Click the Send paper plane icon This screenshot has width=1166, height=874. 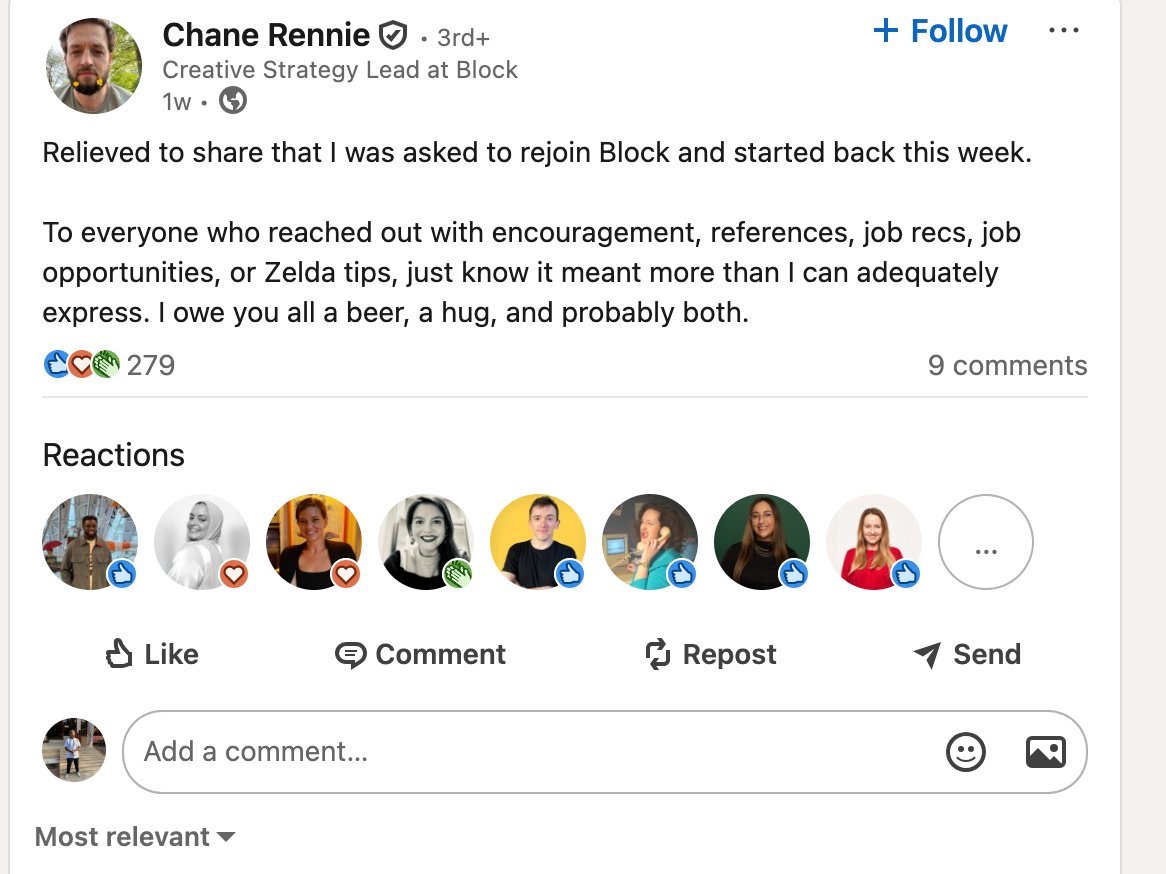click(x=927, y=655)
